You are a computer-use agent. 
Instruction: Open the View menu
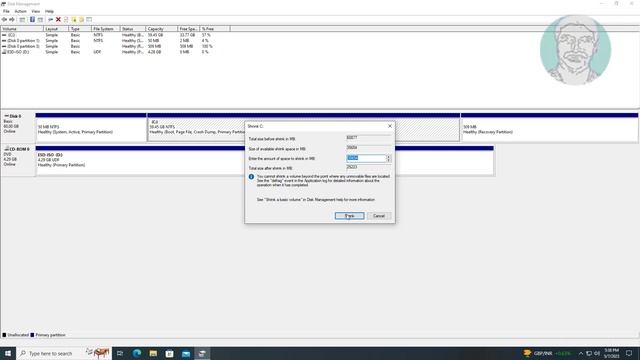[x=36, y=11]
